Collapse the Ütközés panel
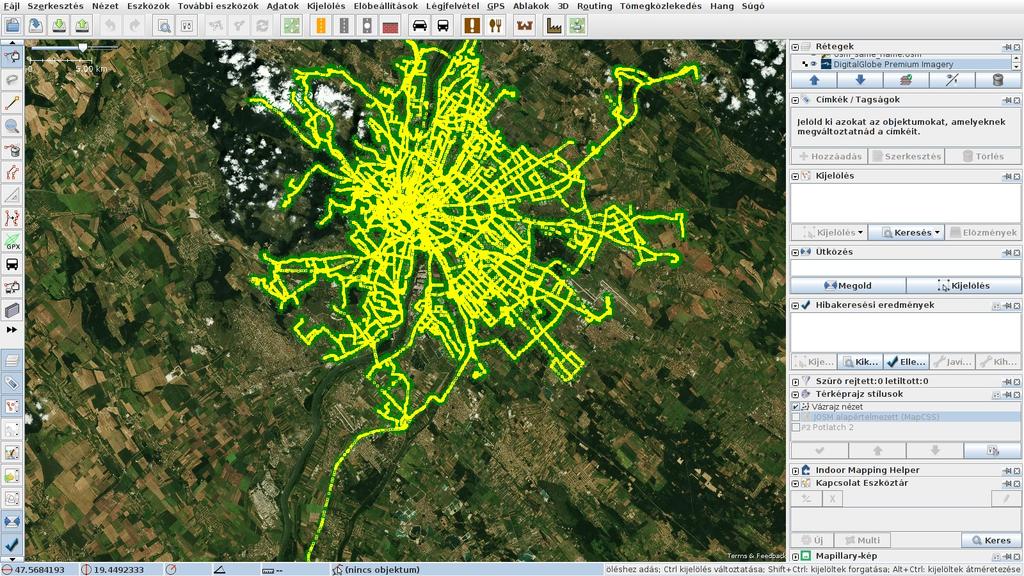 pyautogui.click(x=795, y=252)
